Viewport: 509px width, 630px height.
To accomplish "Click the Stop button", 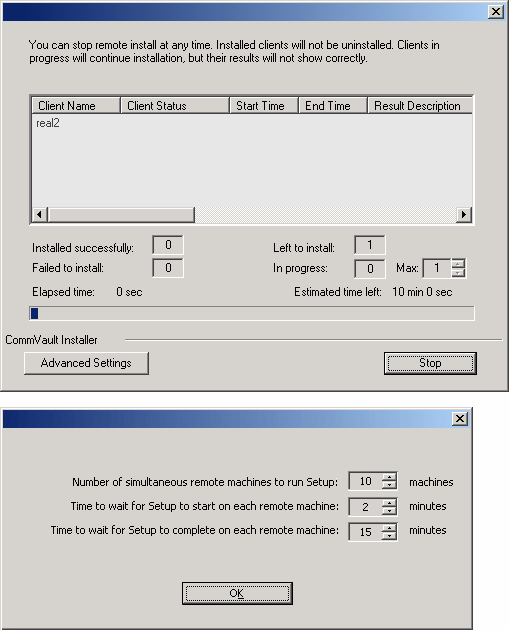I will (430, 363).
